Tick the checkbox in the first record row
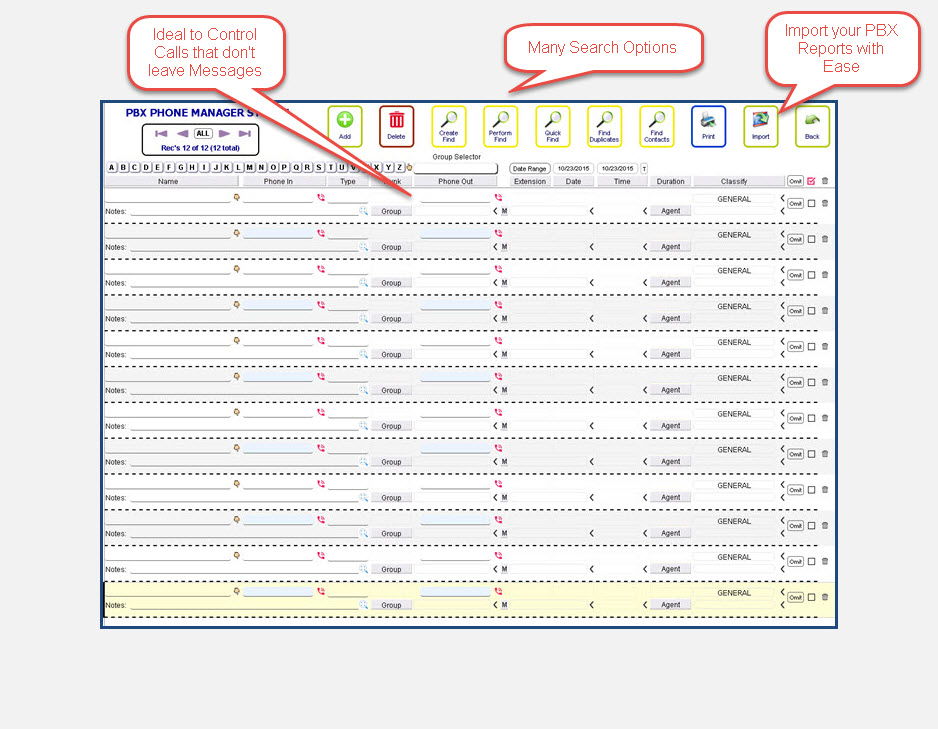The height and width of the screenshot is (729, 938). (812, 203)
